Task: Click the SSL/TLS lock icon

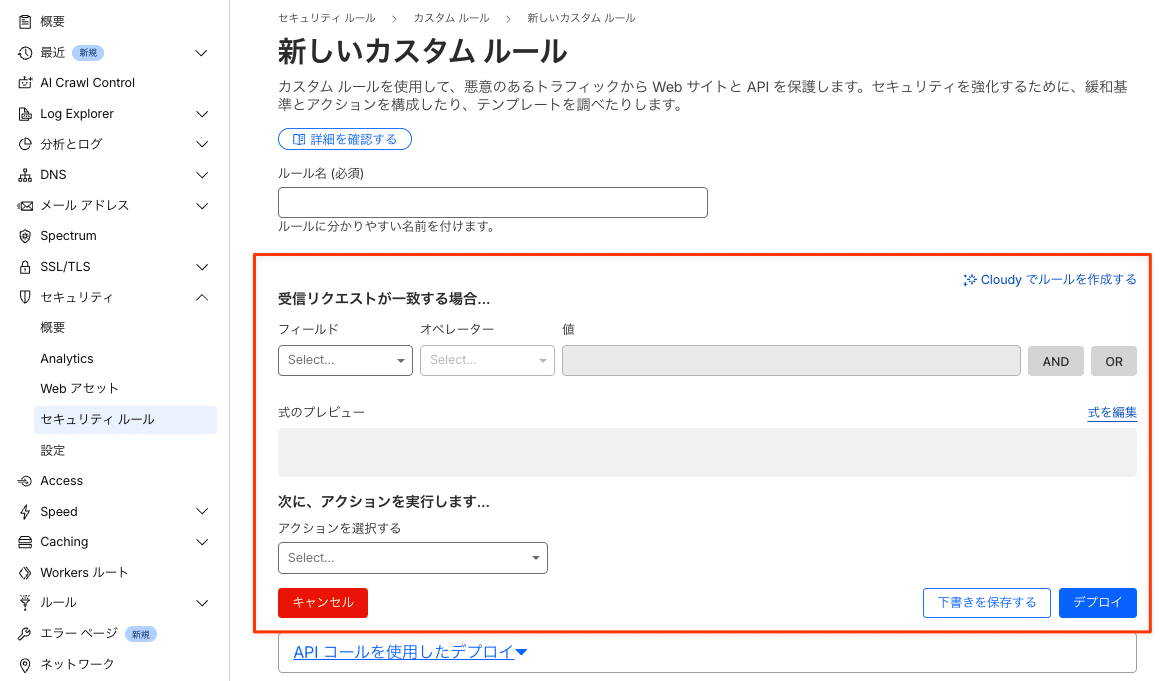Action: [25, 267]
